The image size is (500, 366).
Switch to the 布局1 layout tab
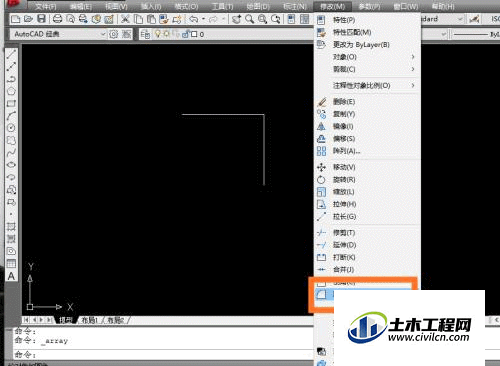click(x=89, y=320)
